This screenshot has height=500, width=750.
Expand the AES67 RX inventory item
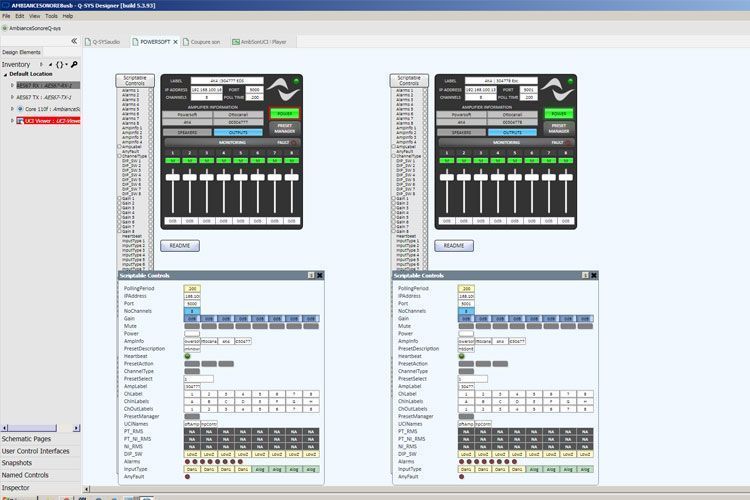(12, 85)
